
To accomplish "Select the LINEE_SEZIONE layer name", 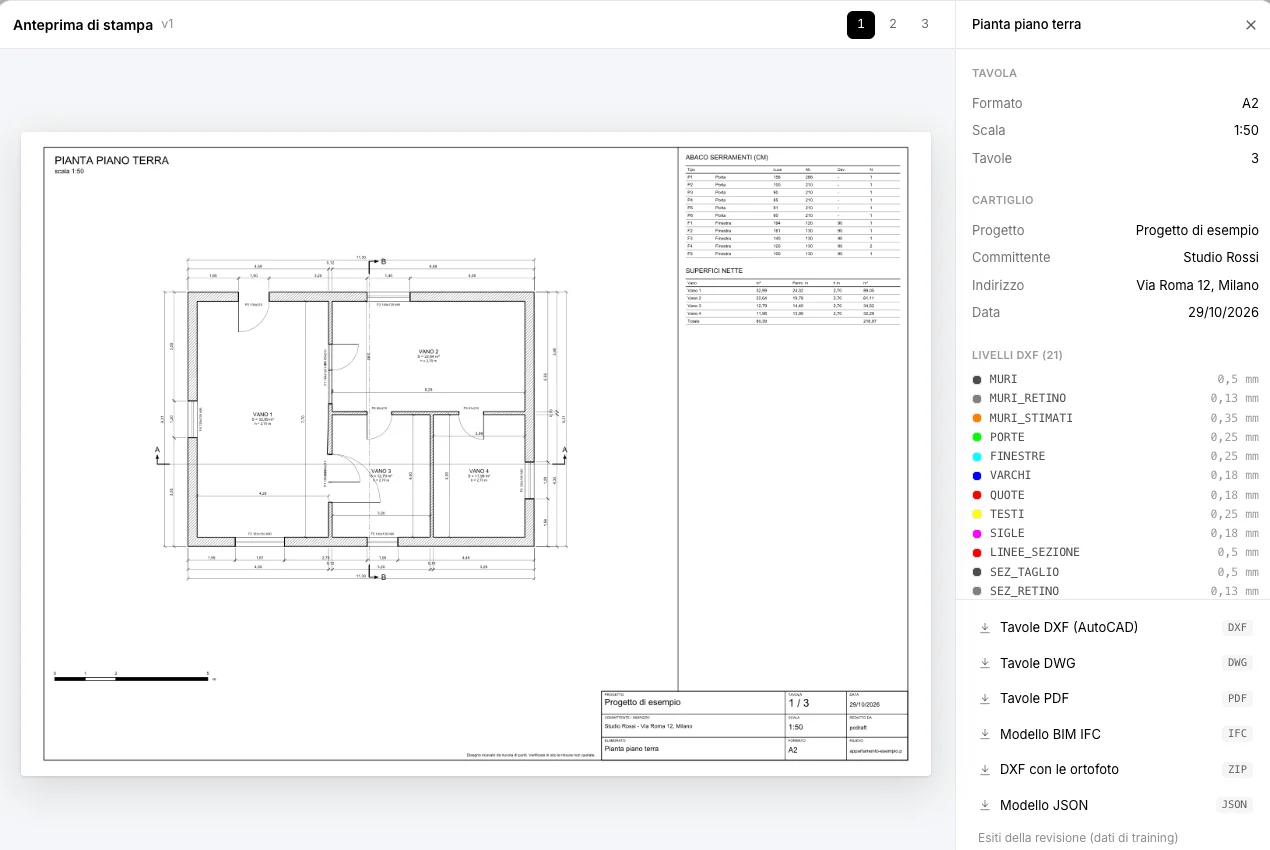I will click(x=1035, y=553).
